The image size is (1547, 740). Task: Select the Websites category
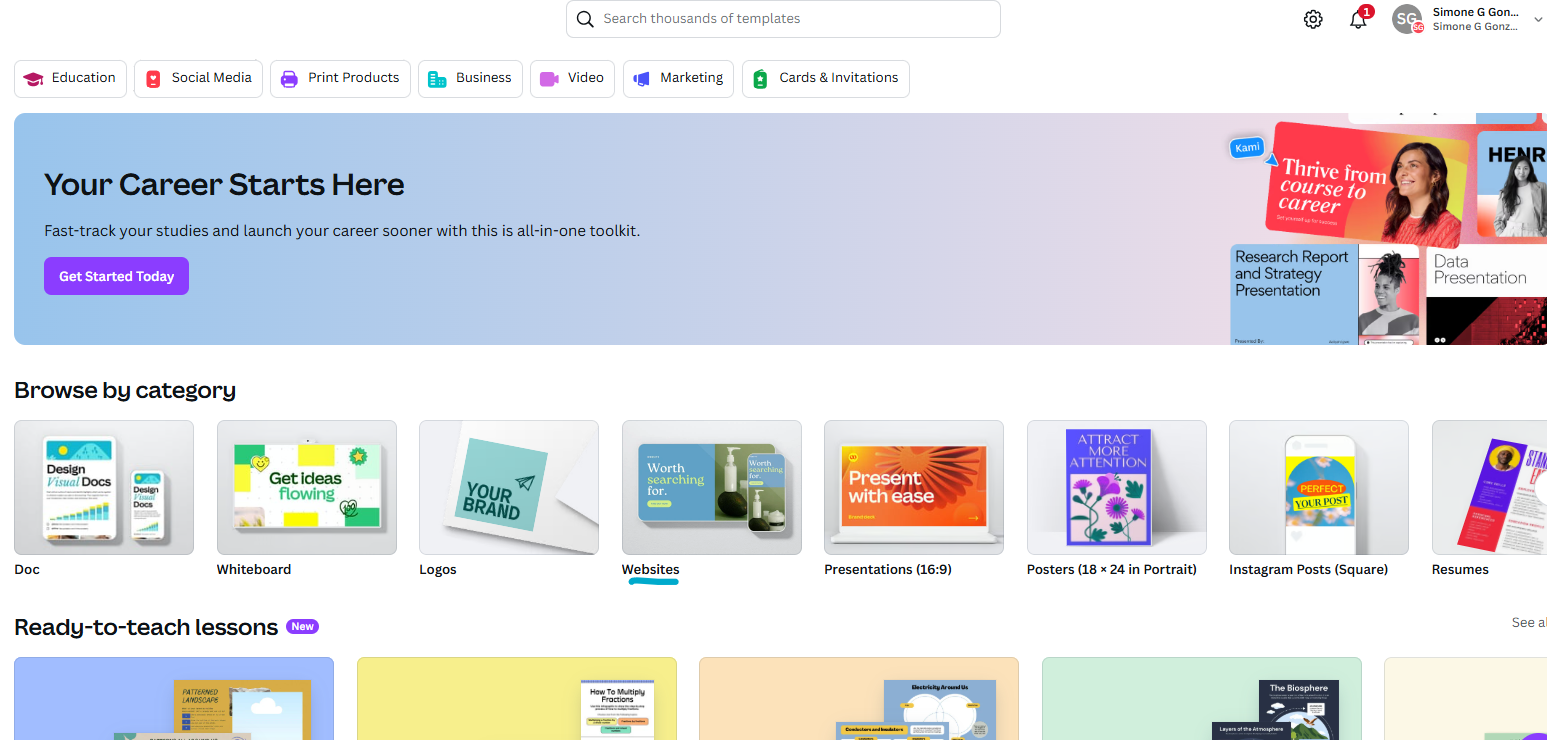coord(711,487)
